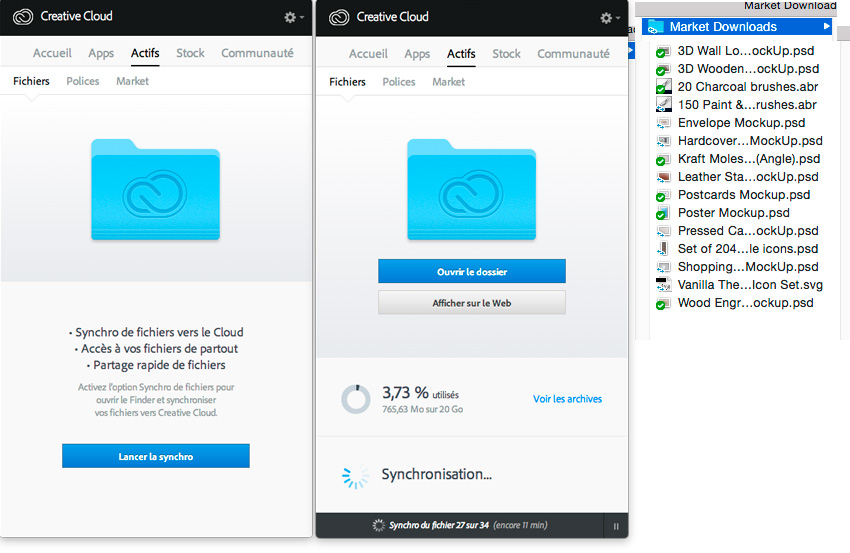Image resolution: width=850 pixels, height=553 pixels.
Task: Select 3D Wall Lo...ockUp.psd file name
Action: 745,51
